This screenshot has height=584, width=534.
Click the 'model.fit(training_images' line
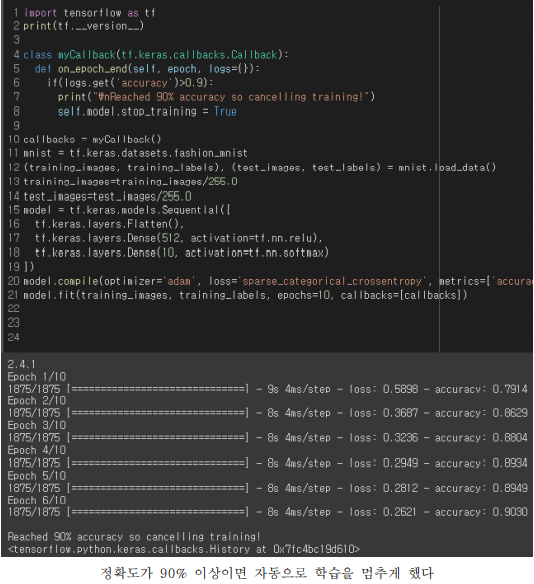pyautogui.click(x=245, y=295)
